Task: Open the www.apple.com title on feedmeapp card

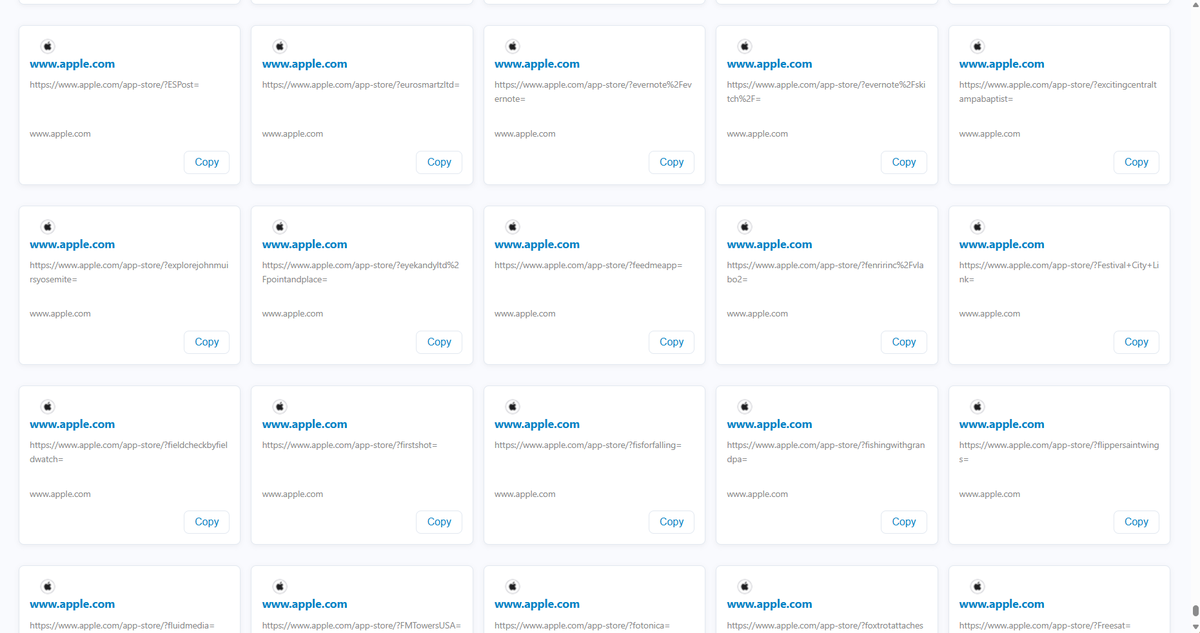Action: (x=537, y=244)
